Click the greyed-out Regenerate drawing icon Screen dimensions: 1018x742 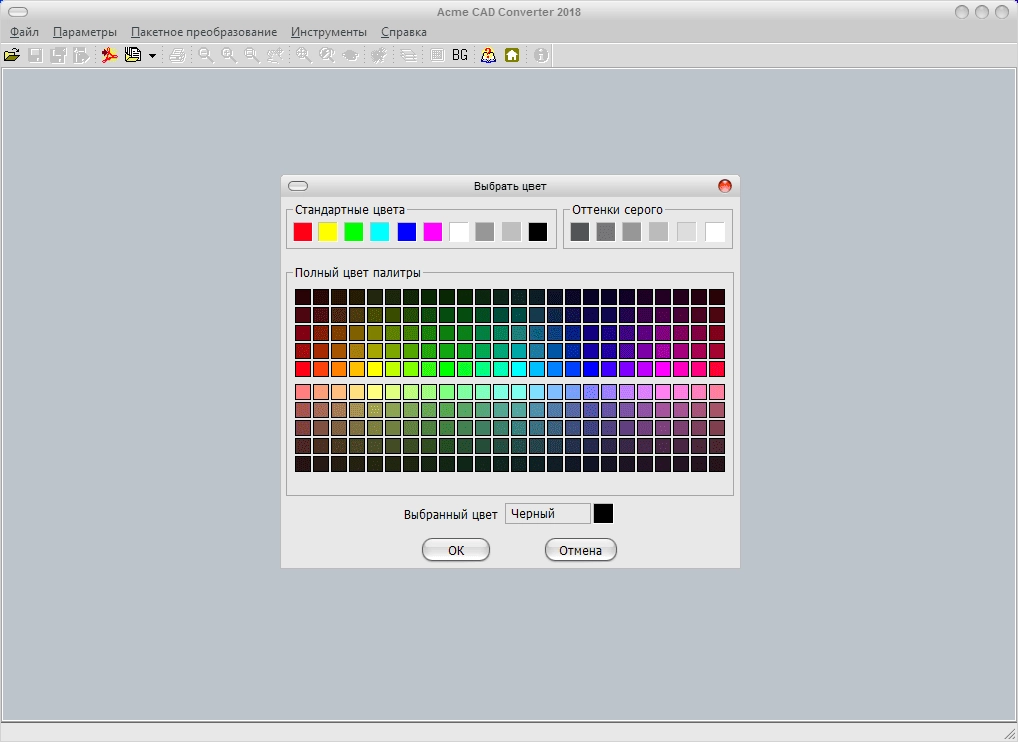coord(379,55)
